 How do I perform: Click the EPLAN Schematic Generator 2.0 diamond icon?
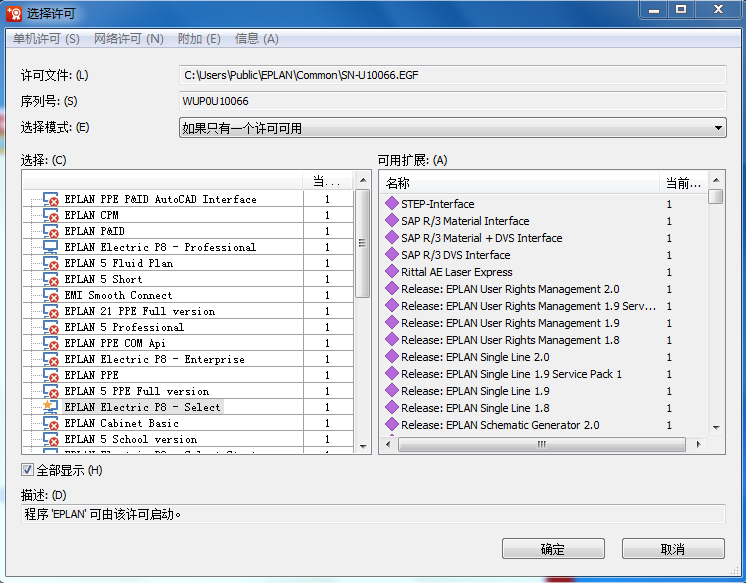[392, 425]
